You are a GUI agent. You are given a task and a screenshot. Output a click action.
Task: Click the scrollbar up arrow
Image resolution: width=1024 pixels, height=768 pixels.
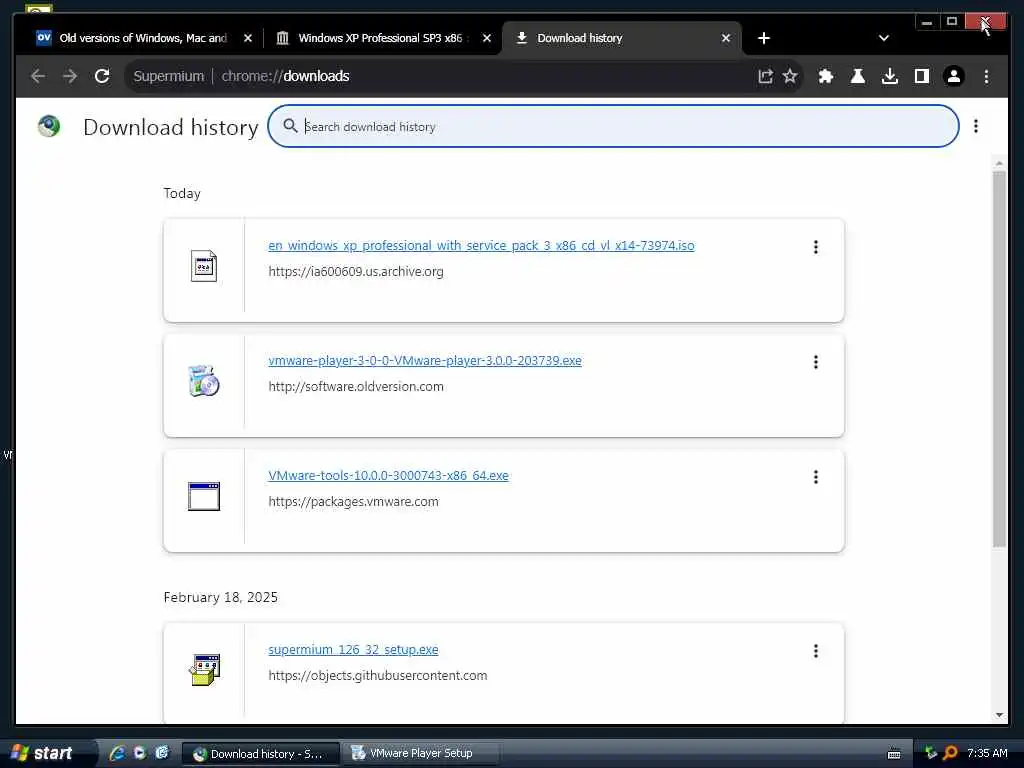[x=999, y=163]
